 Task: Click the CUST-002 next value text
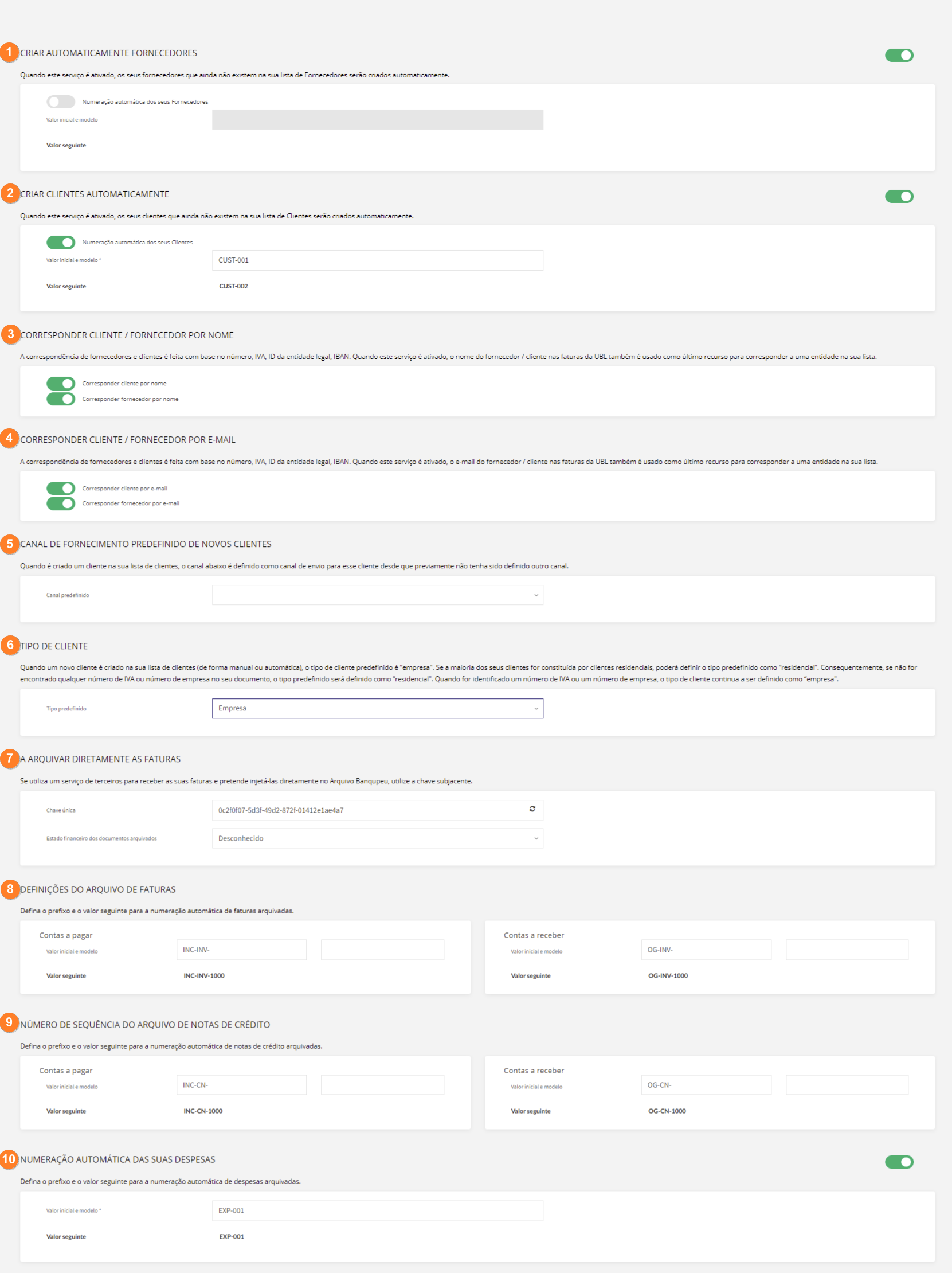pyautogui.click(x=233, y=286)
